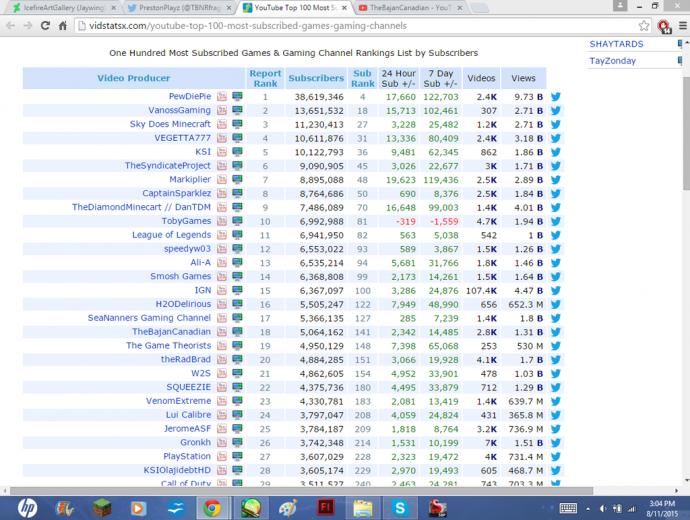Open the League of Legends channel link
Screen dimensions: 690x520
tap(171, 235)
